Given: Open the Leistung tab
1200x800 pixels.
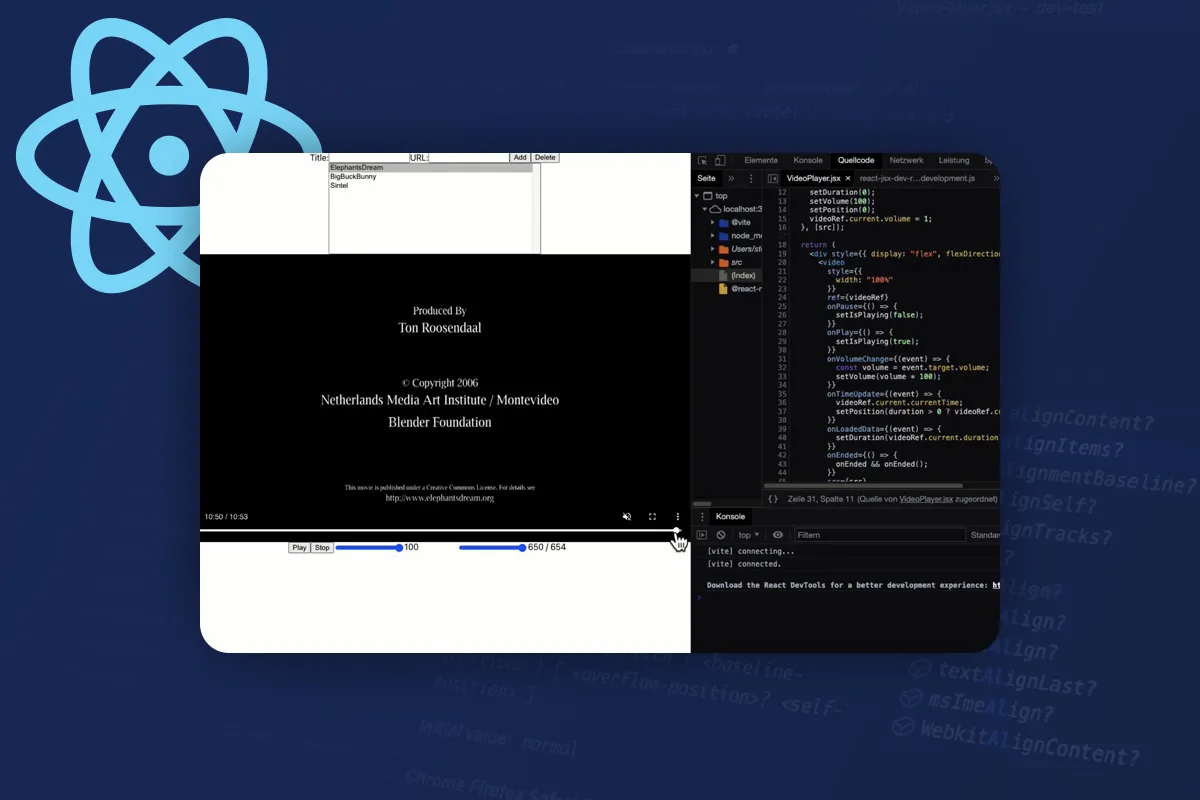Looking at the screenshot, I should click(x=954, y=160).
